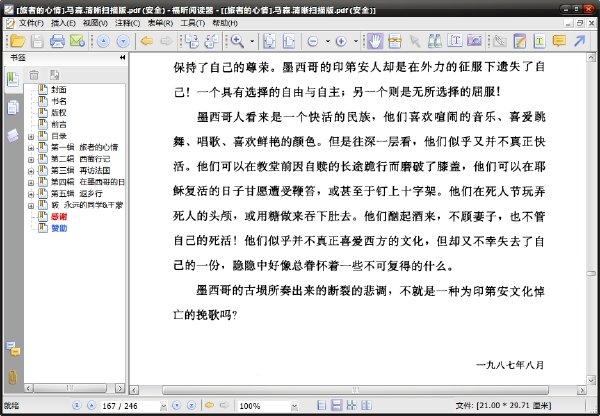Print the document with the printer icon

(x=57, y=41)
